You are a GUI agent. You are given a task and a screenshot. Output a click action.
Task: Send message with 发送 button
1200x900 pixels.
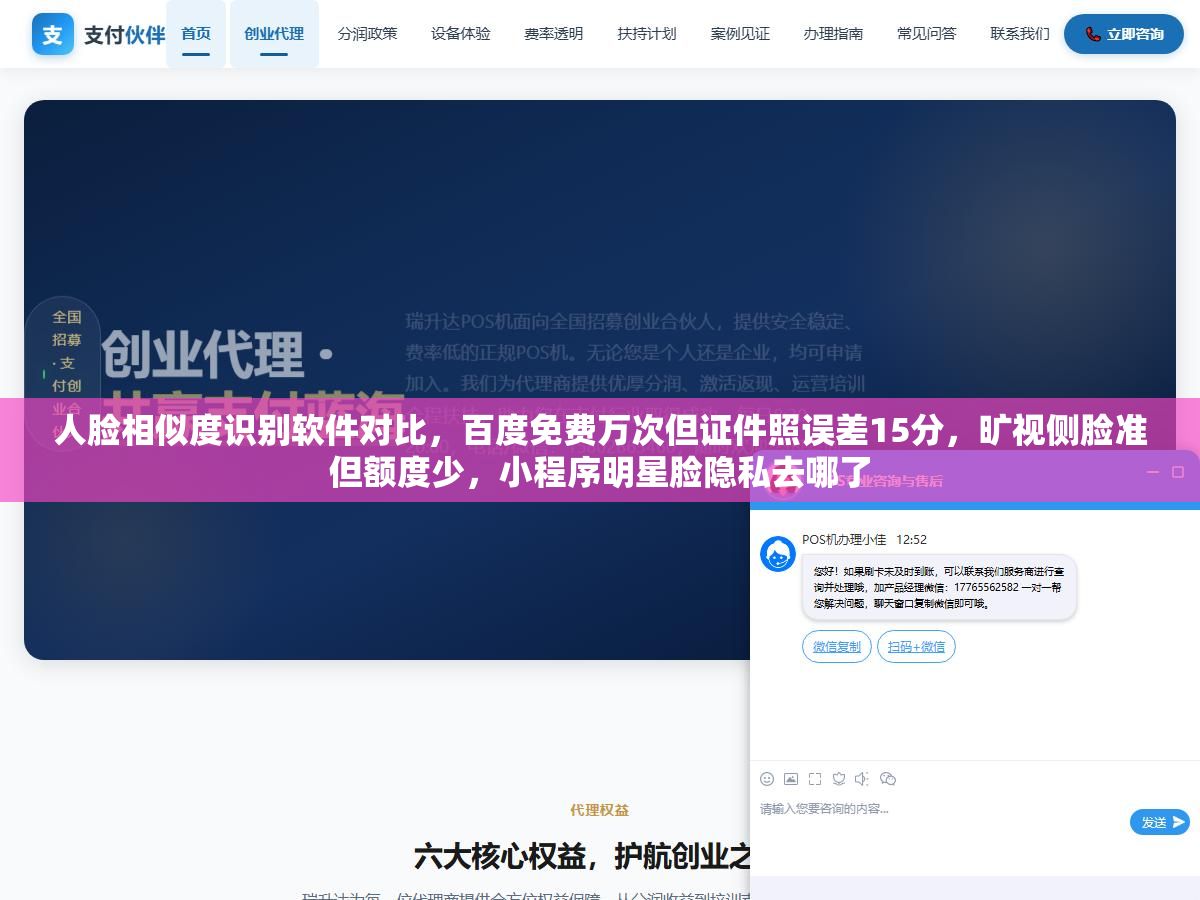1160,822
